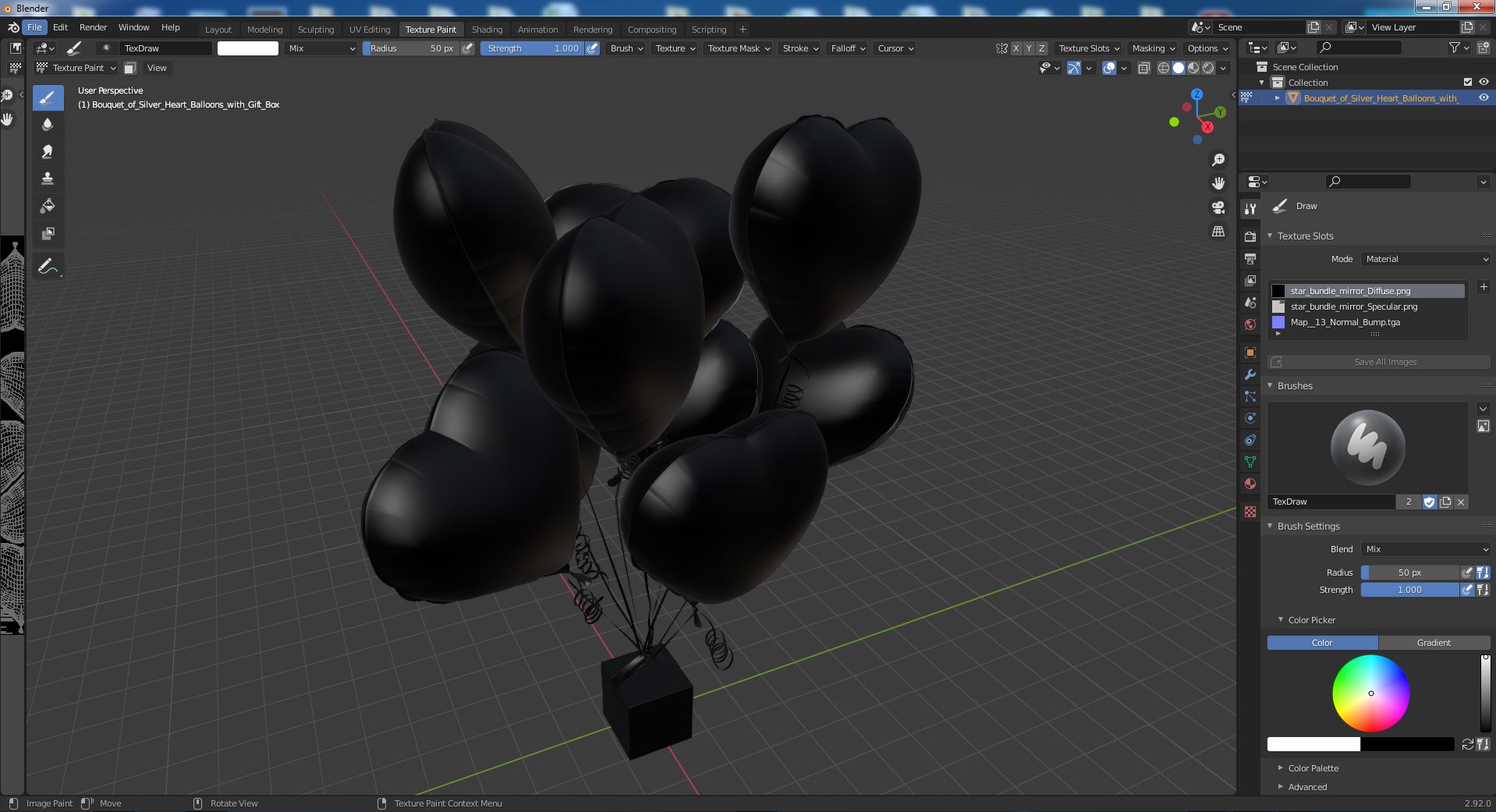The image size is (1496, 812).
Task: Switch perspective/orthographic grid icon
Action: pyautogui.click(x=1218, y=232)
